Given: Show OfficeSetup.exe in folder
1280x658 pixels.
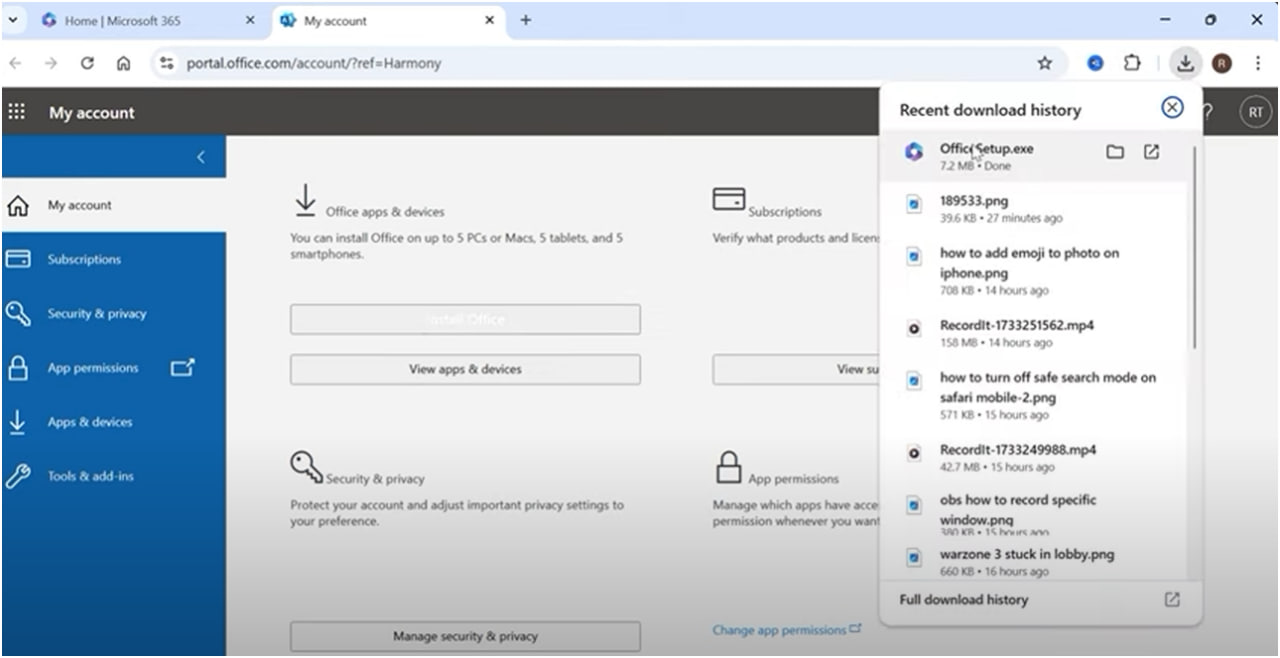Looking at the screenshot, I should coord(1115,152).
